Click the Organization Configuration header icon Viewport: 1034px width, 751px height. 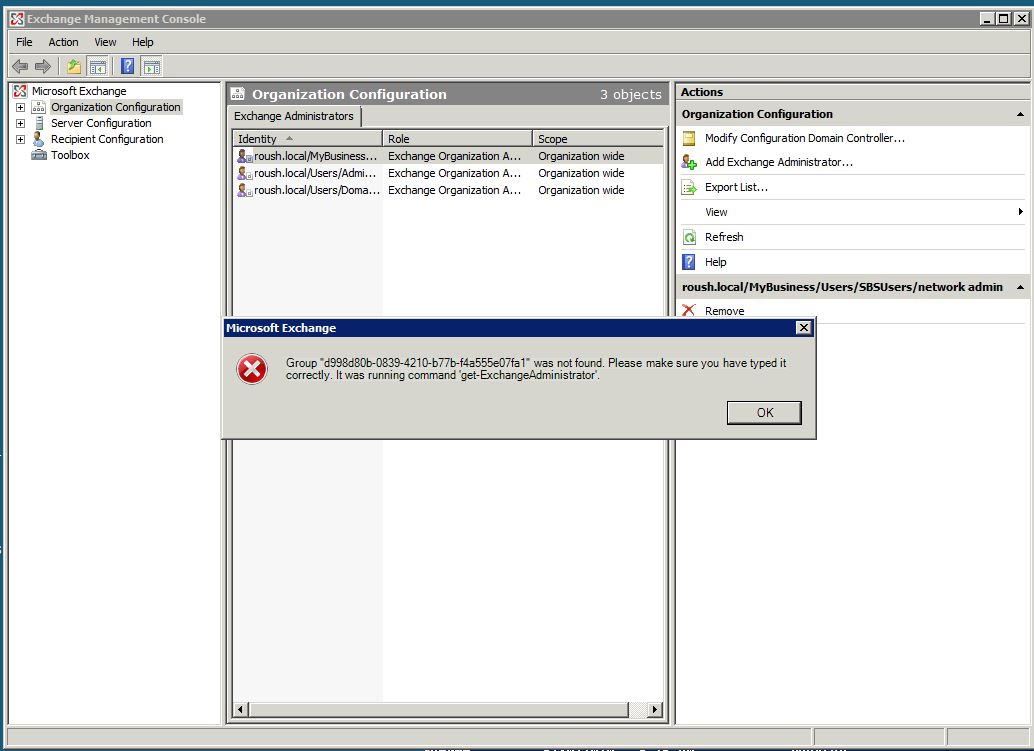point(237,94)
